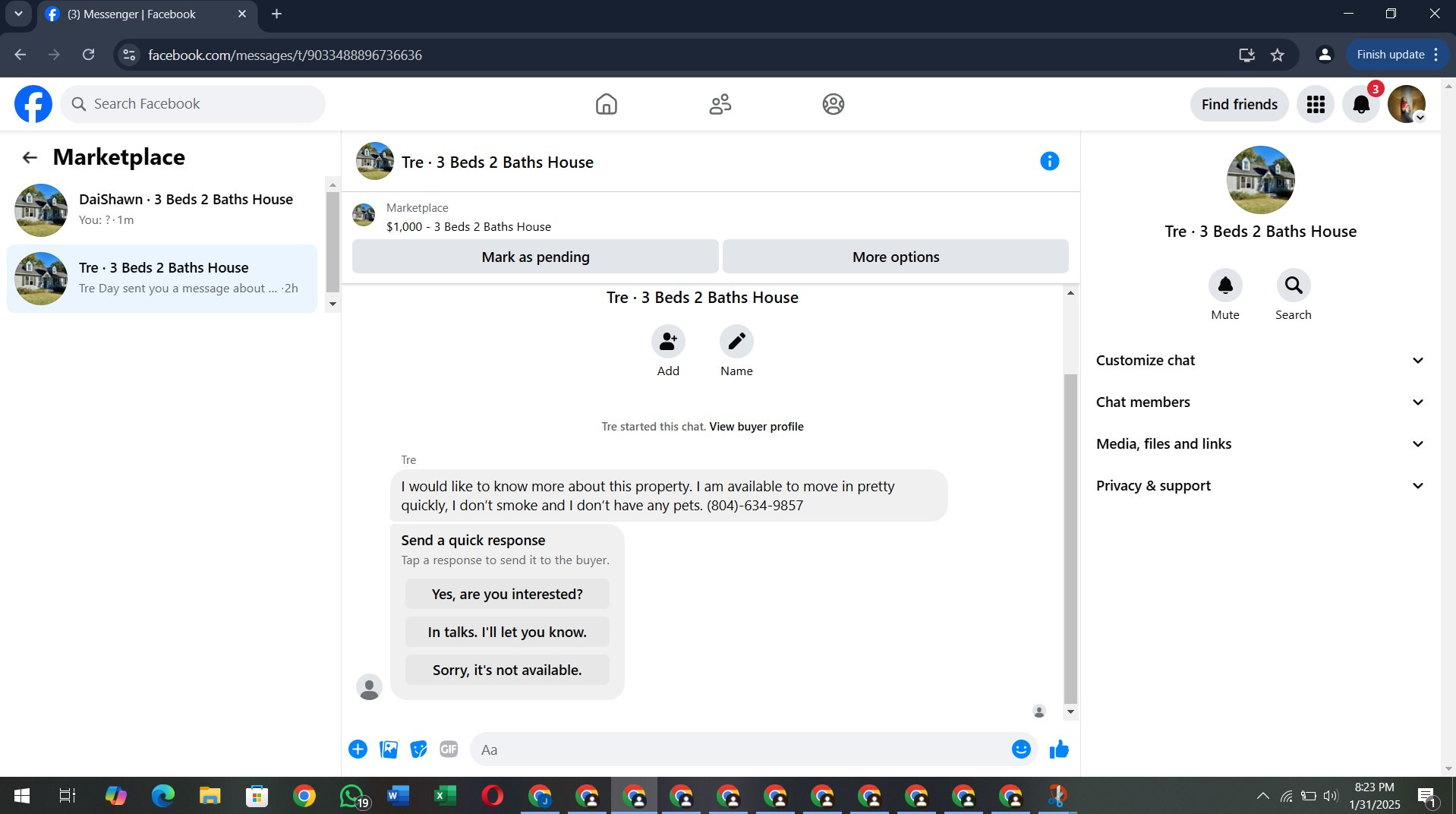Open the tab search dropdown
The height and width of the screenshot is (814, 1456).
point(18,14)
